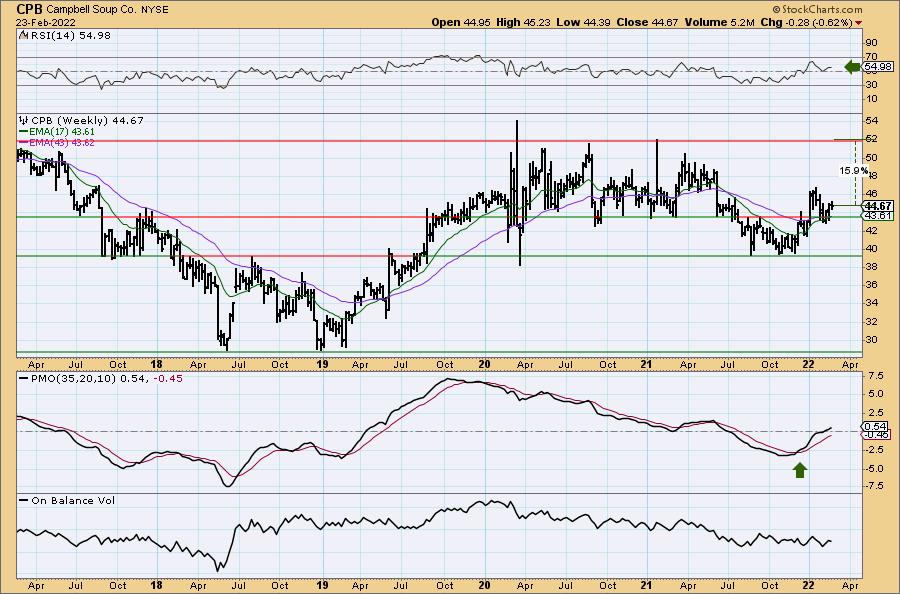Click the CPB ticker symbol in the header
This screenshot has height=594, width=900.
tap(29, 9)
